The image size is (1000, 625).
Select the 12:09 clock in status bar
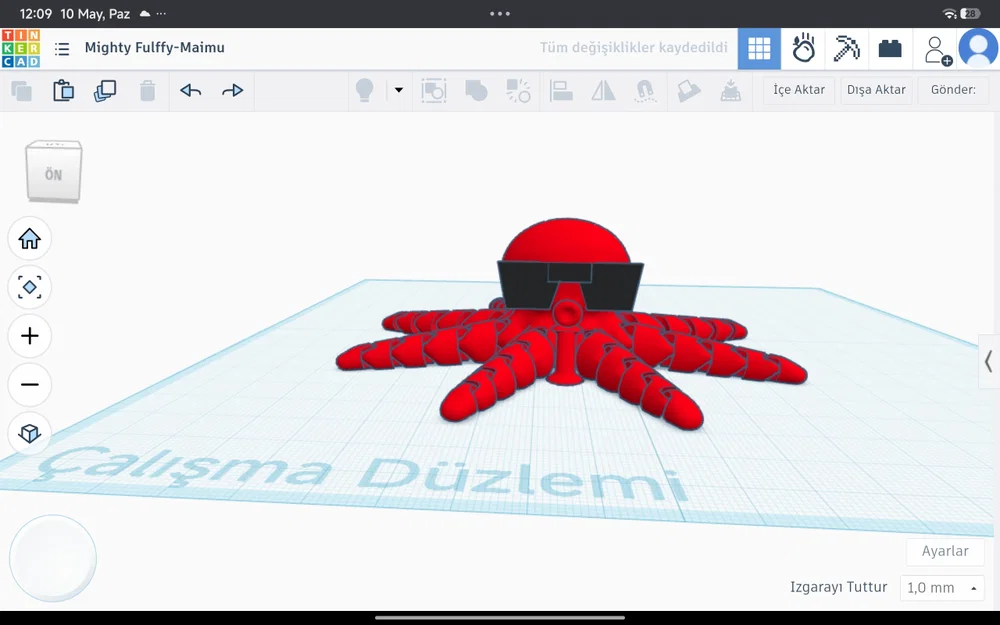pos(36,13)
